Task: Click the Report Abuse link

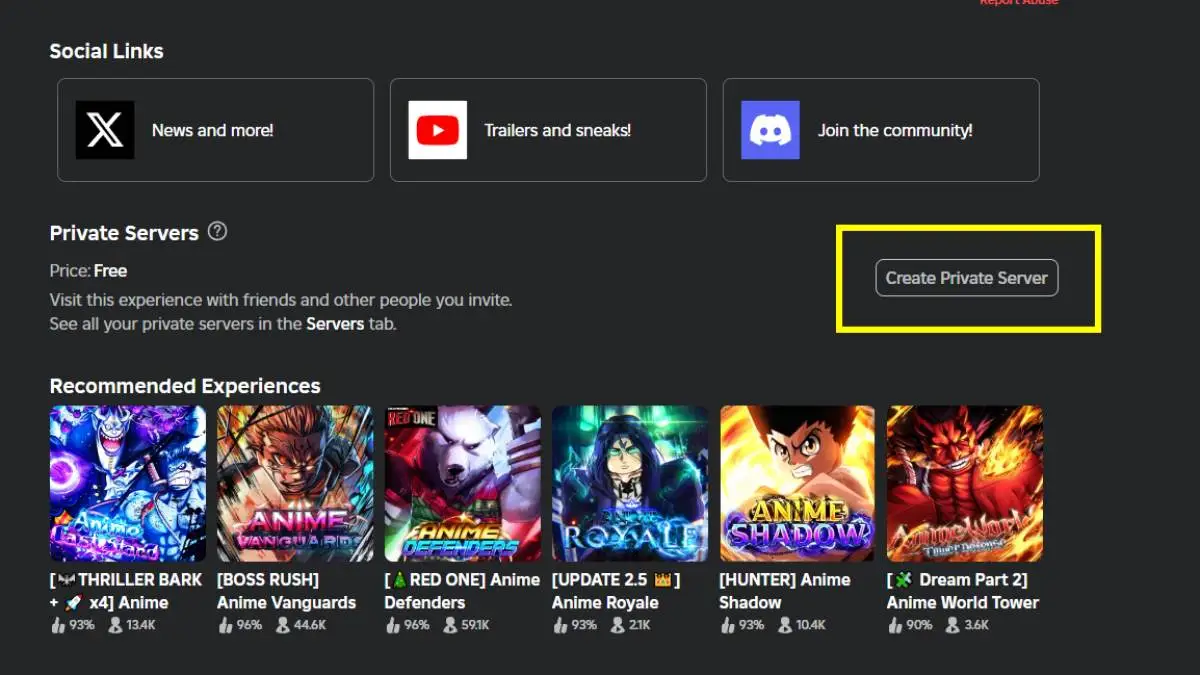Action: (1018, 3)
